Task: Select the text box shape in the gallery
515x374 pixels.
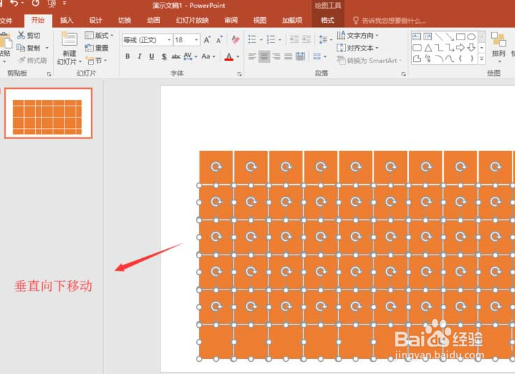Action: tap(417, 36)
